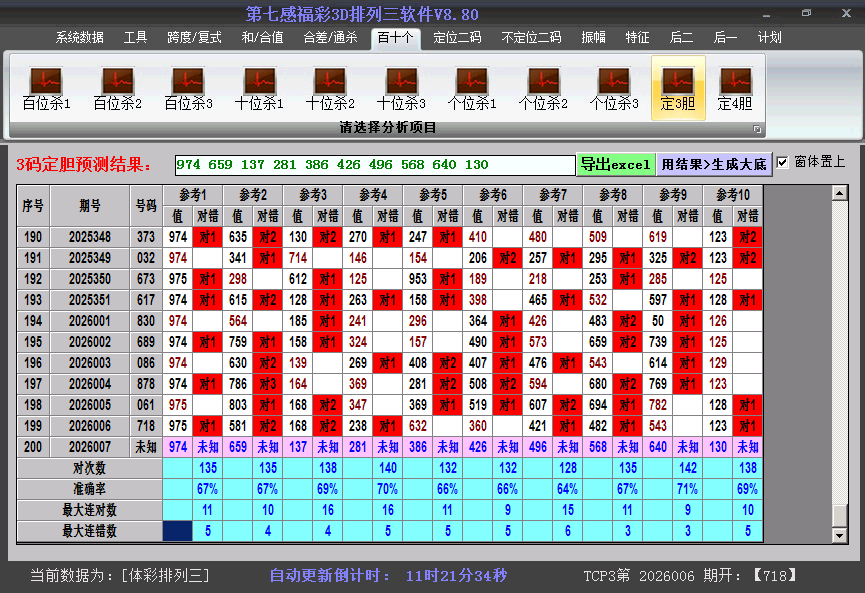Viewport: 865px width, 593px height.
Task: Switch to the 跨度/复式 tab
Action: 194,38
